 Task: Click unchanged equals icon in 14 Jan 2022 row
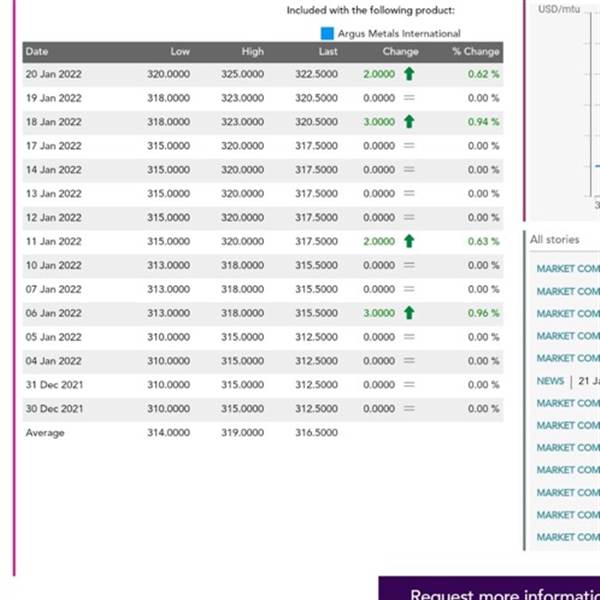409,170
